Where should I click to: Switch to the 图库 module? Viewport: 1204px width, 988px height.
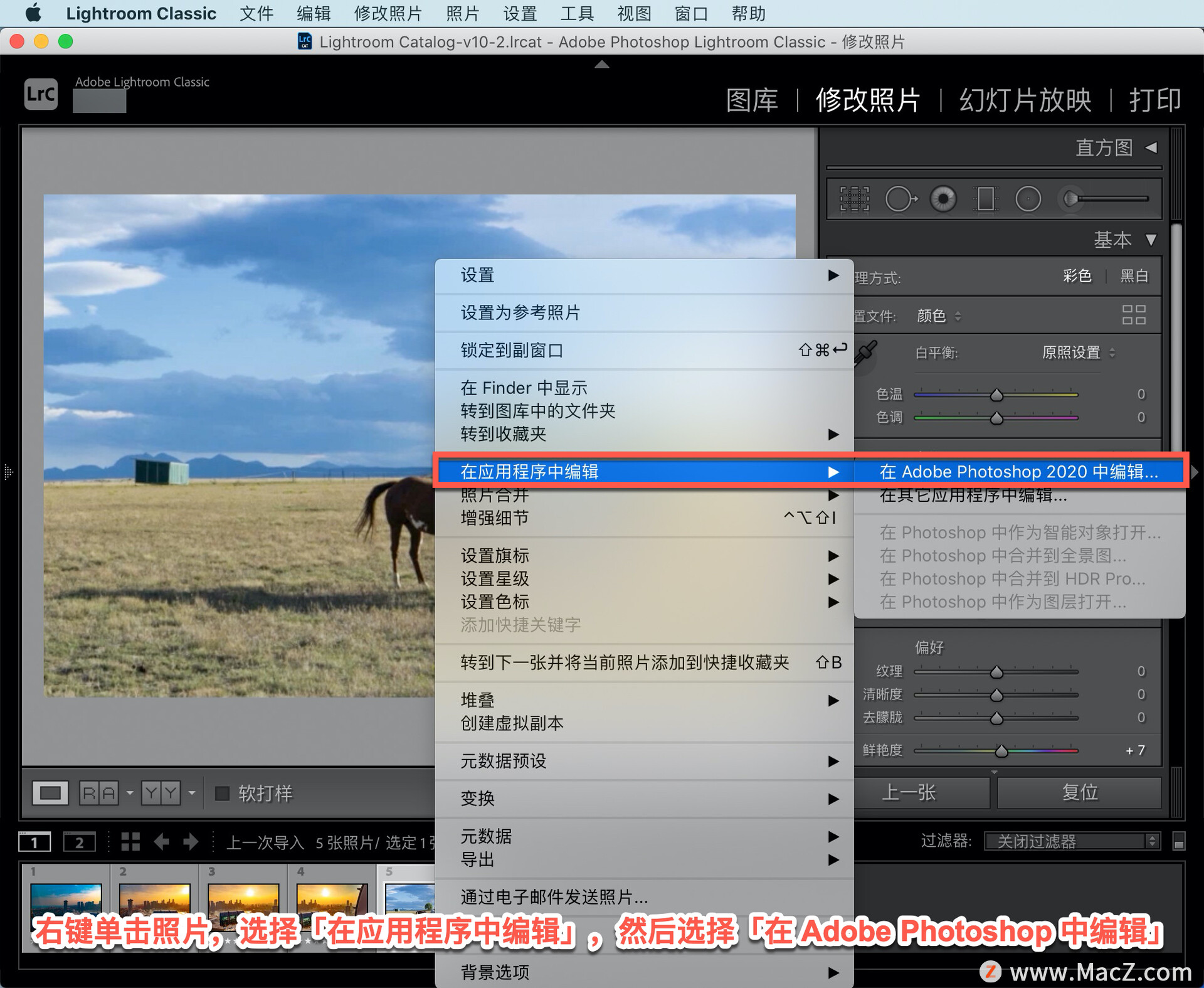pyautogui.click(x=752, y=100)
